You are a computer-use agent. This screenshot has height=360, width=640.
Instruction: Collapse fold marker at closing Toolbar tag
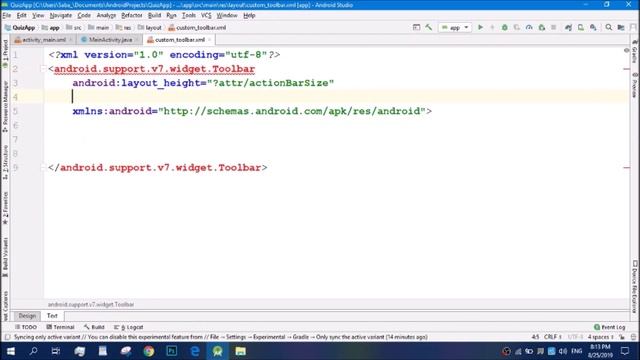point(43,168)
